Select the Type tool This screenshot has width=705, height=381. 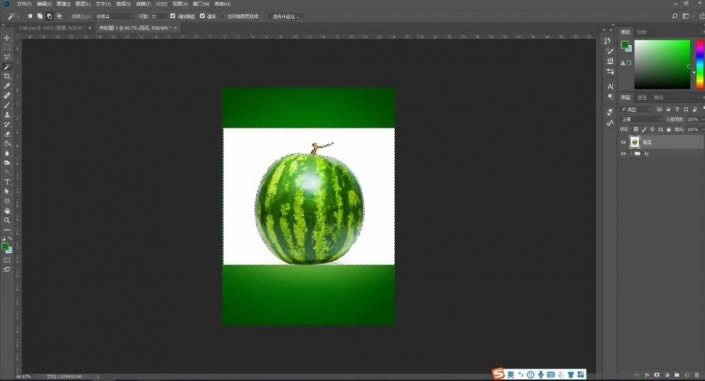tap(7, 182)
